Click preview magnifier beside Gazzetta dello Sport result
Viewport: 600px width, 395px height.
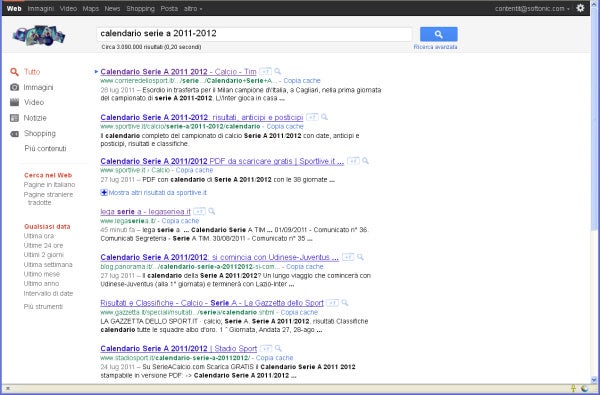pyautogui.click(x=345, y=303)
